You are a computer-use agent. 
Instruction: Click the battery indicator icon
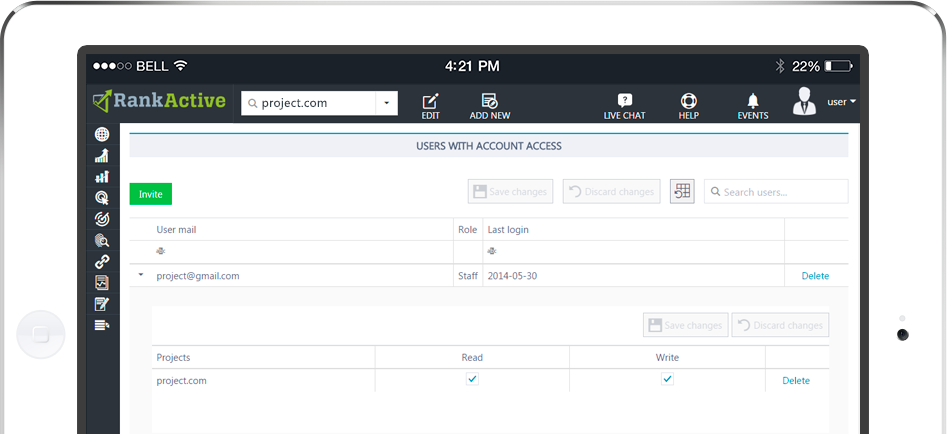click(839, 66)
